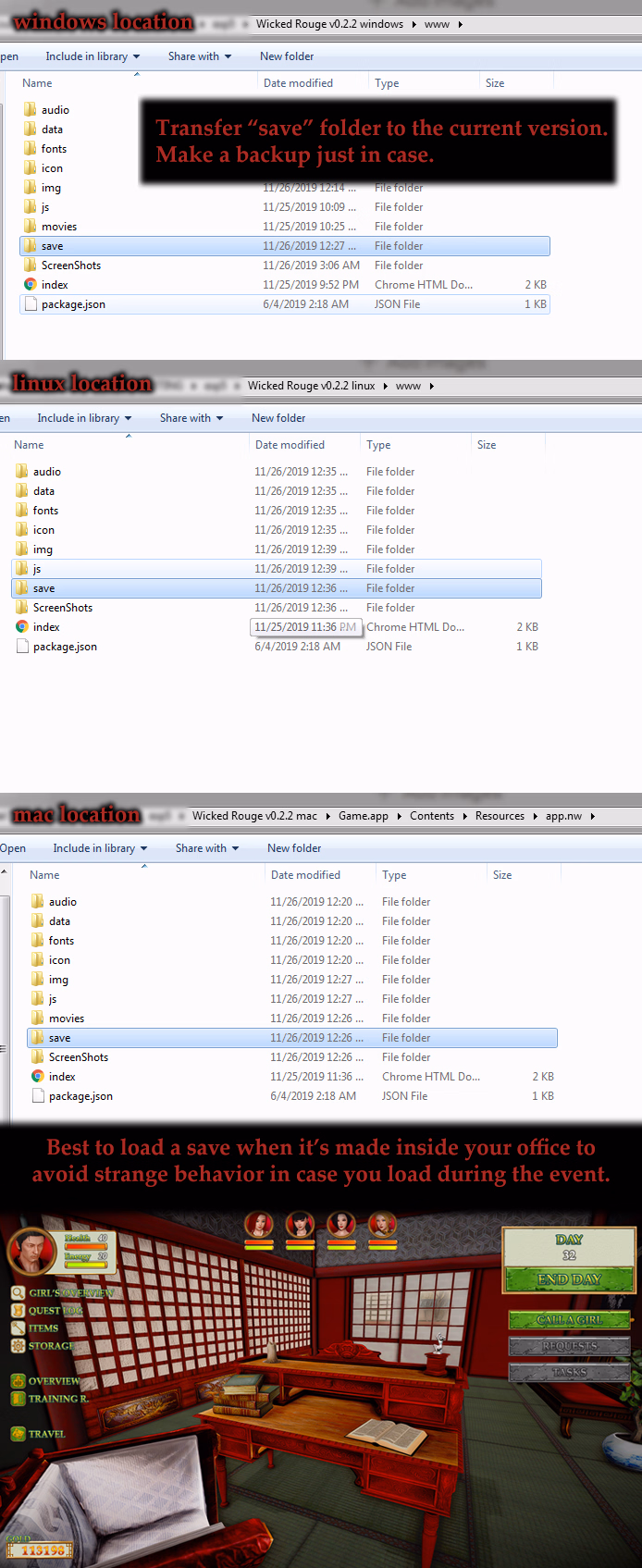642x1568 pixels.
Task: Click the CALL A GIRL button
Action: pos(570,1319)
